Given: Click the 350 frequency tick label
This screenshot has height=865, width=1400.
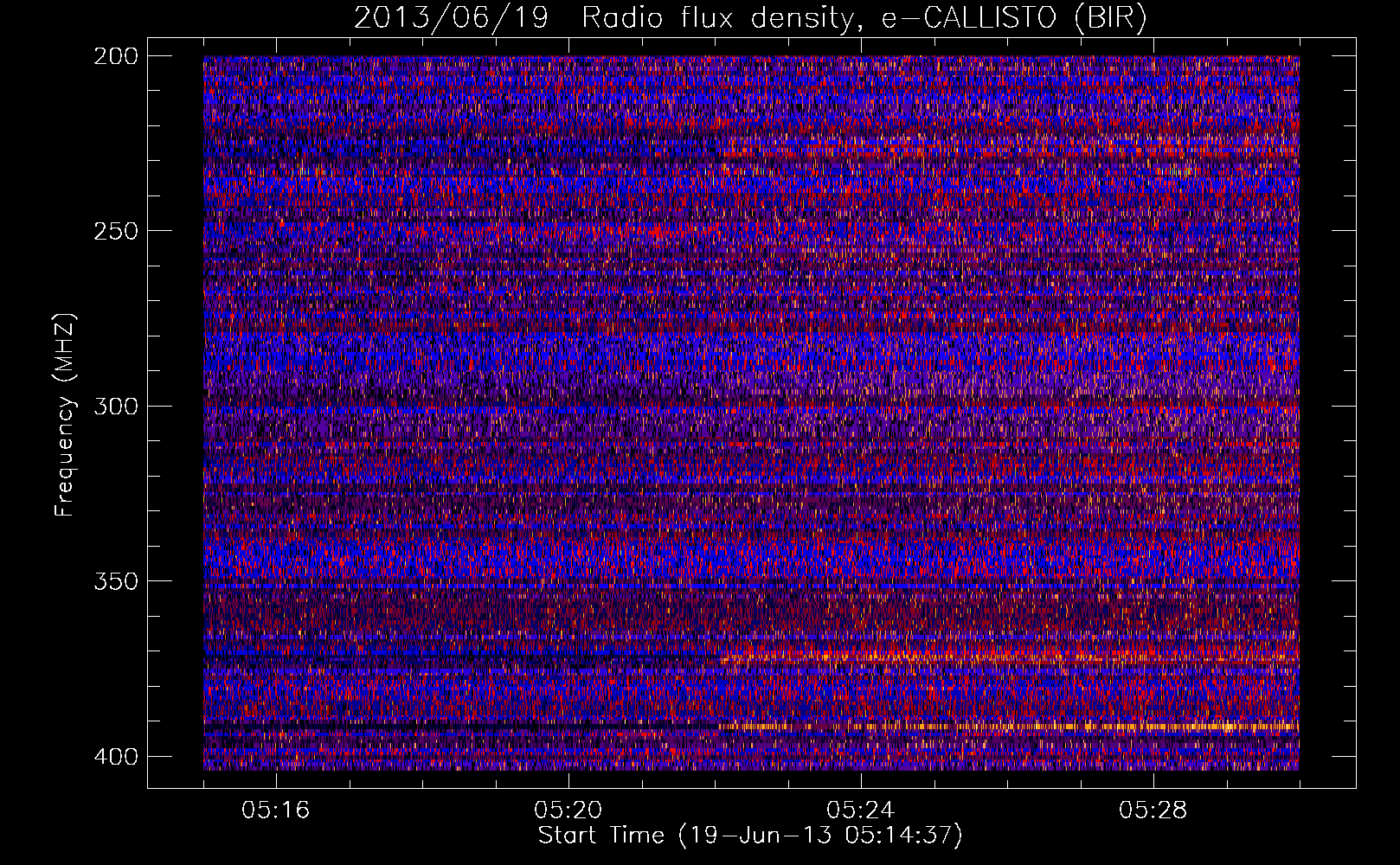Looking at the screenshot, I should tap(115, 580).
